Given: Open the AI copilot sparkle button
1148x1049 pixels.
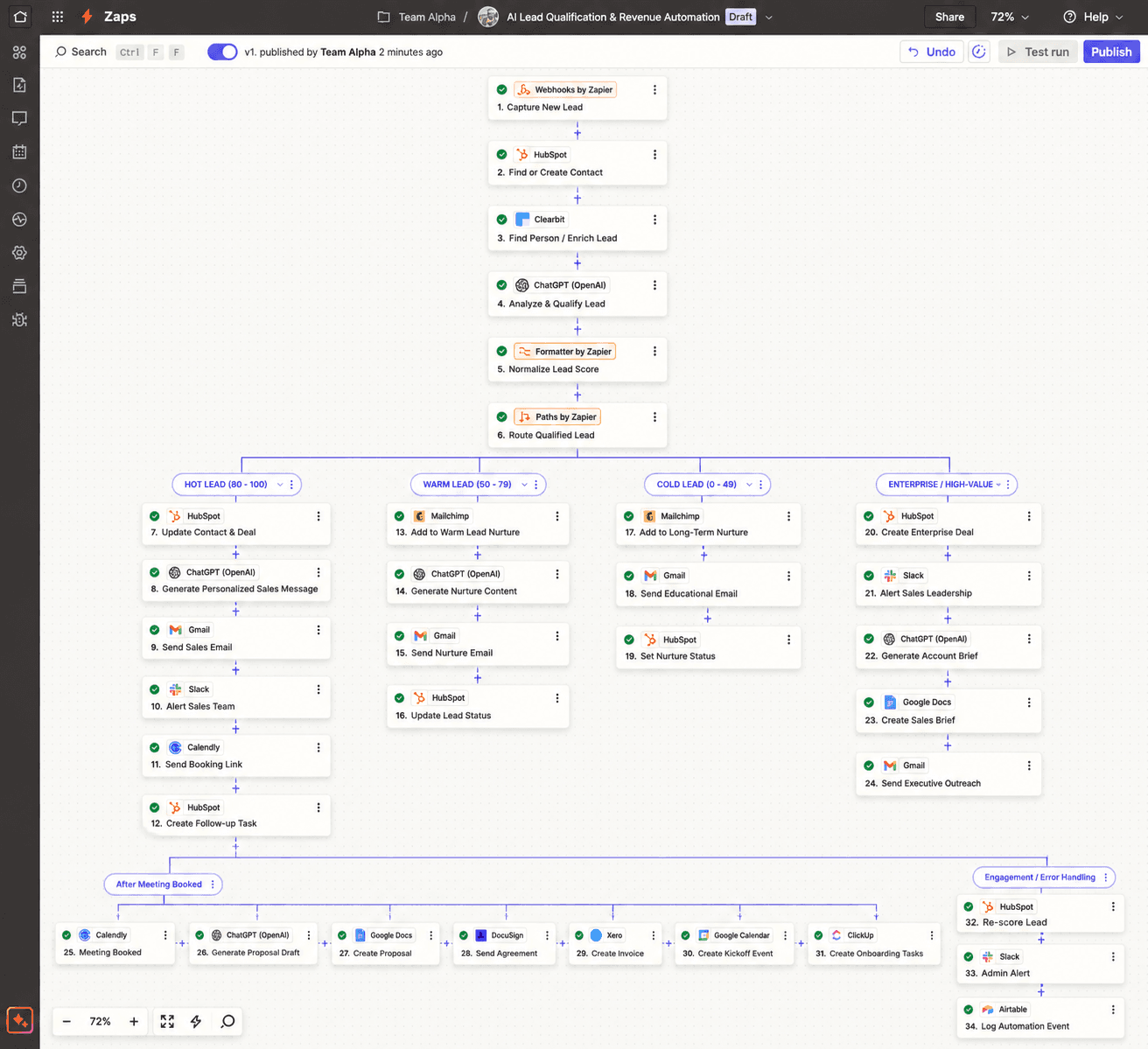Looking at the screenshot, I should [x=19, y=1020].
